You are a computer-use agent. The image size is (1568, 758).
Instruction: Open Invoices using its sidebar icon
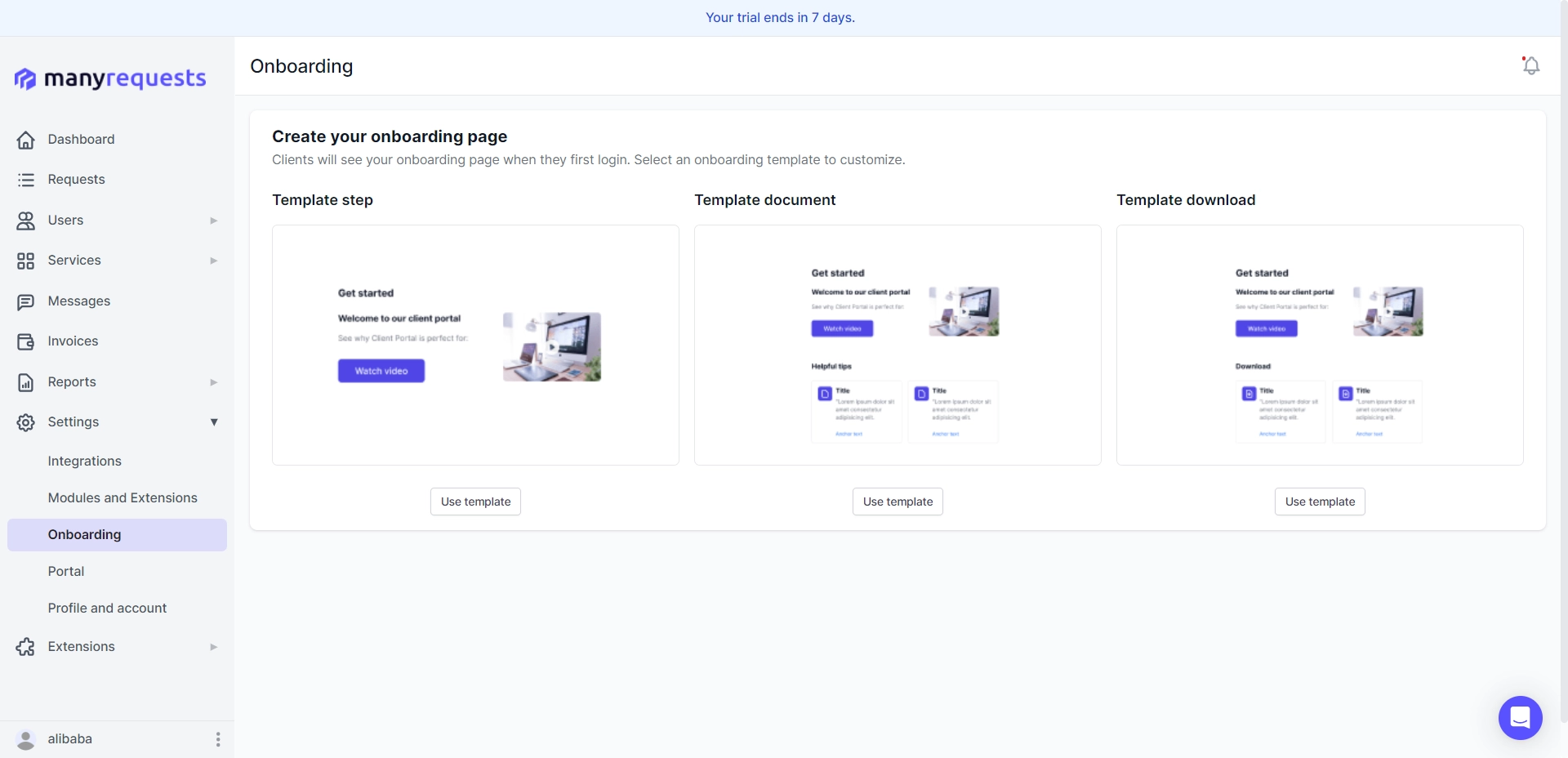pyautogui.click(x=25, y=341)
